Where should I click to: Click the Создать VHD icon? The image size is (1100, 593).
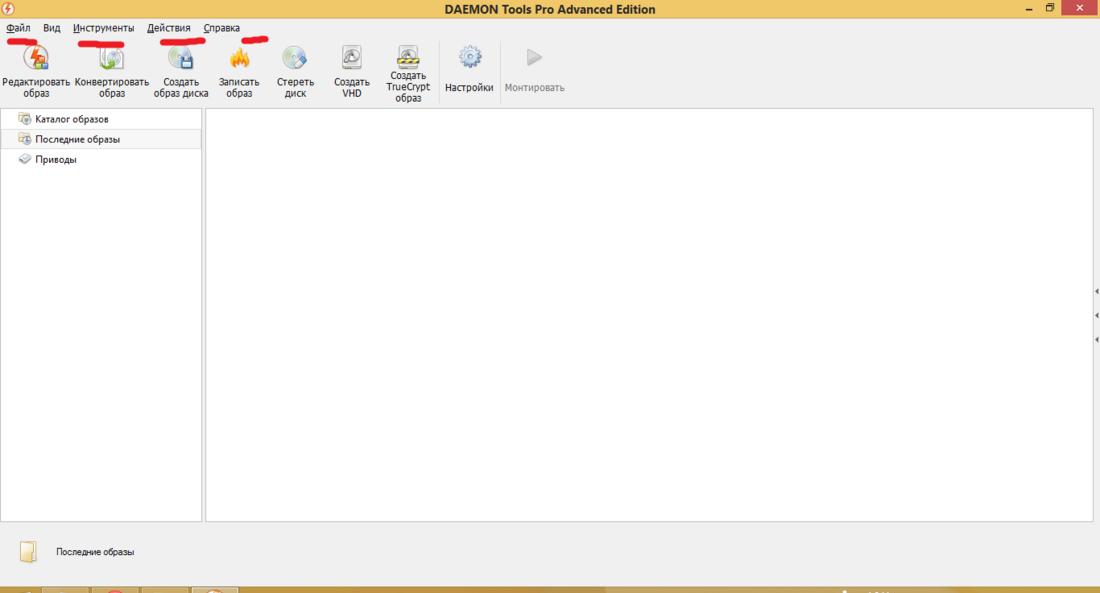click(x=352, y=58)
